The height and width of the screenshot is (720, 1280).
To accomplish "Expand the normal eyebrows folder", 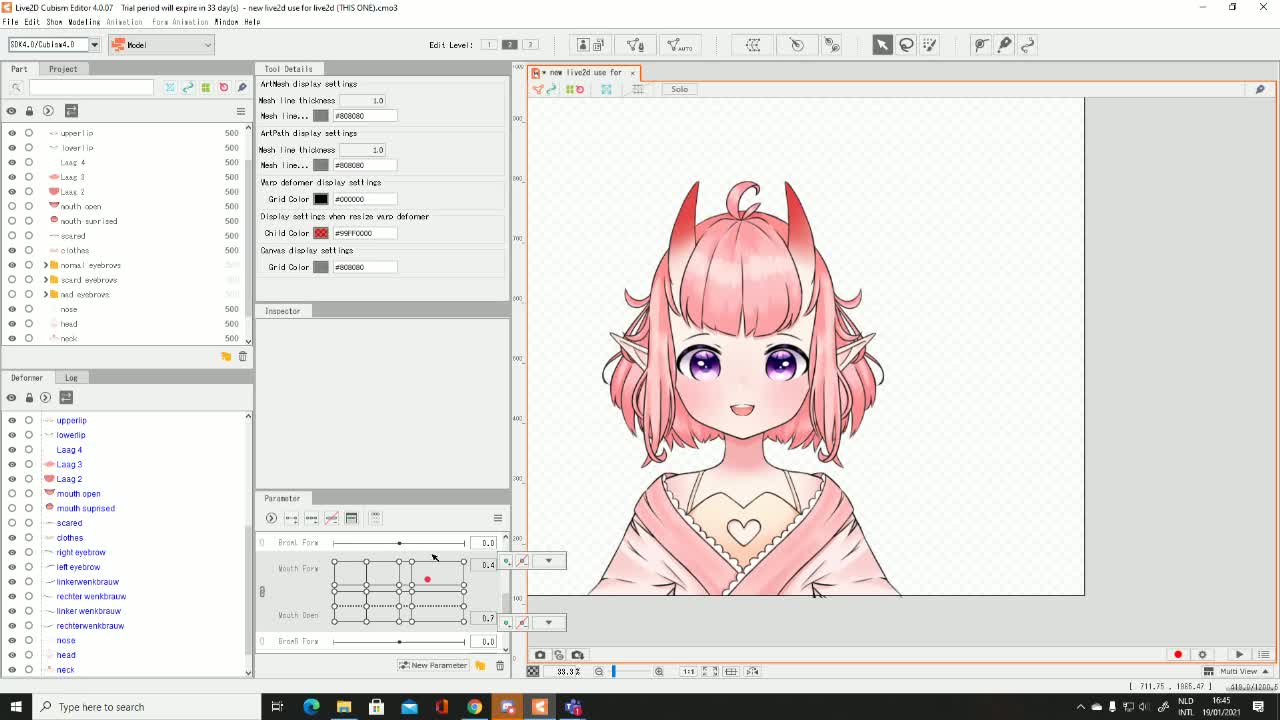I will tap(45, 265).
